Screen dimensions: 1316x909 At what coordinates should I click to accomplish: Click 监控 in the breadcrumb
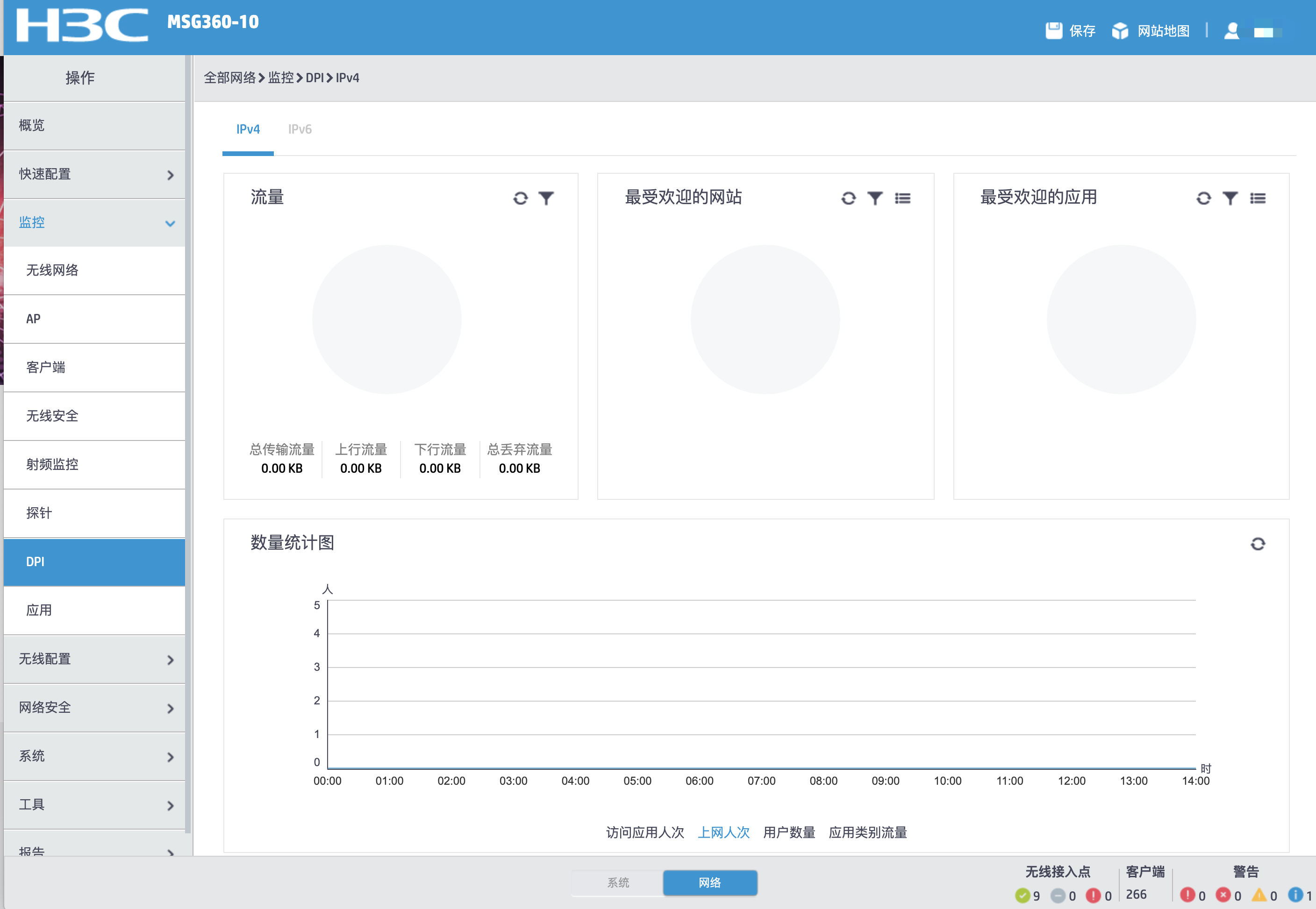[x=281, y=78]
